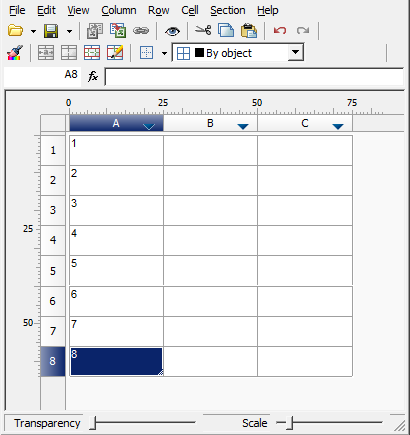Click cell A7 containing 7
410x435 pixels.
pyautogui.click(x=116, y=331)
